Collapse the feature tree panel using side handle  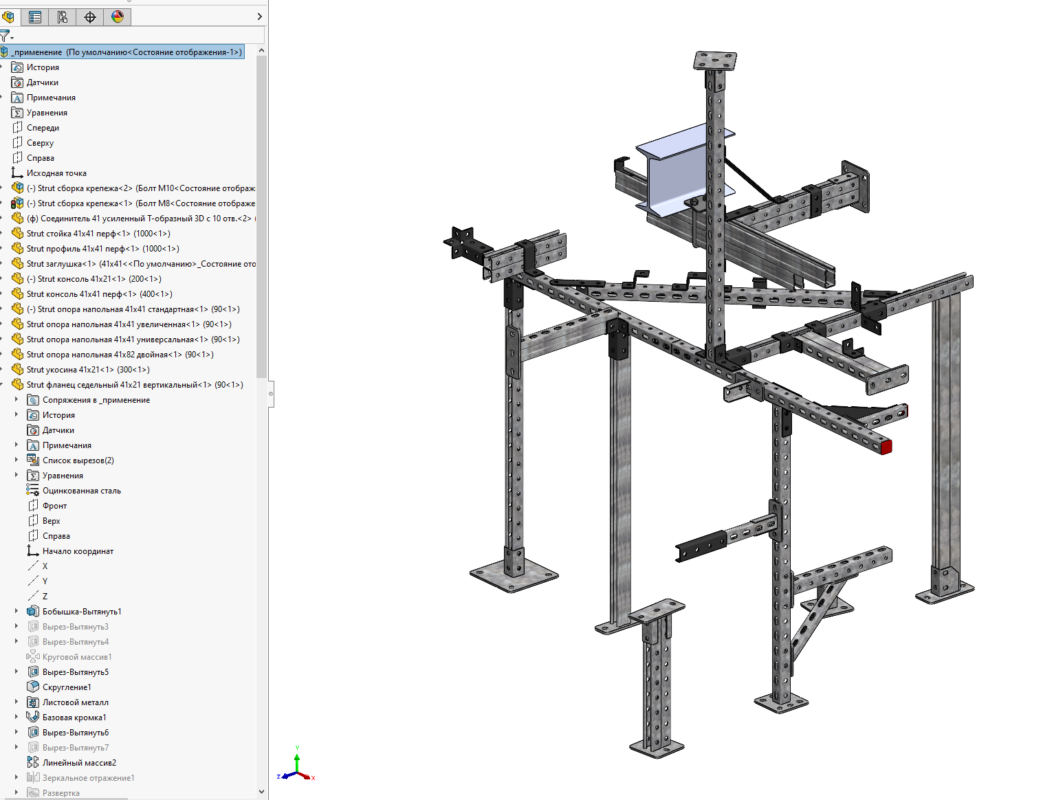click(271, 394)
